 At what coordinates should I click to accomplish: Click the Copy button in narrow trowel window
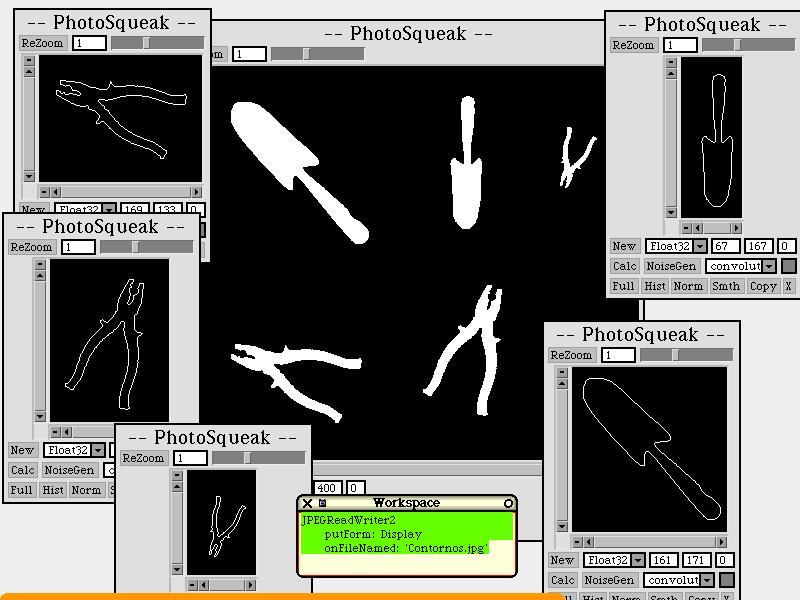point(763,286)
